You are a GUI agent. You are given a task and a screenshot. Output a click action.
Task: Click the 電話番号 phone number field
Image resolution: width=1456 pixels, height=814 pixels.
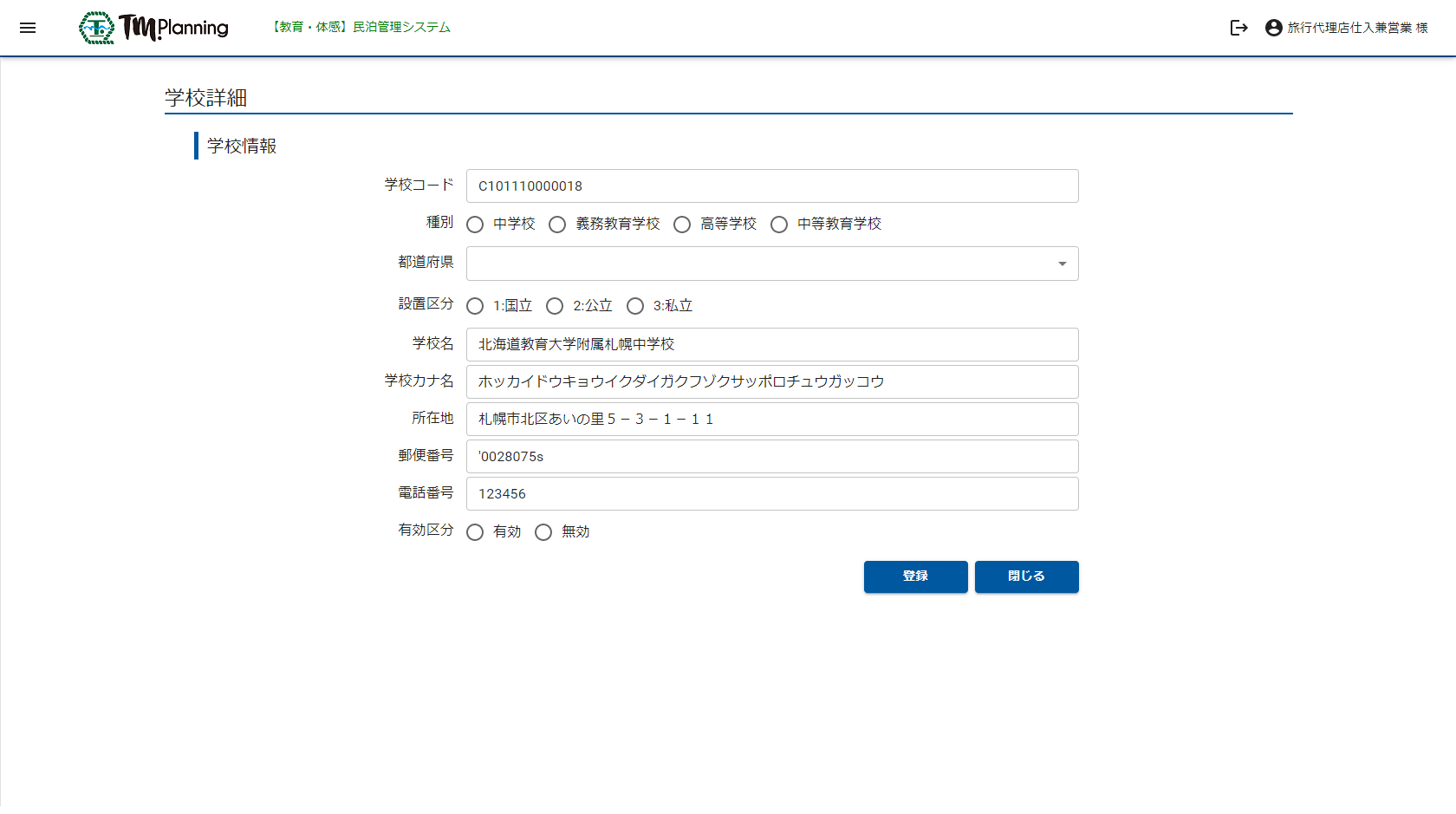click(x=771, y=494)
